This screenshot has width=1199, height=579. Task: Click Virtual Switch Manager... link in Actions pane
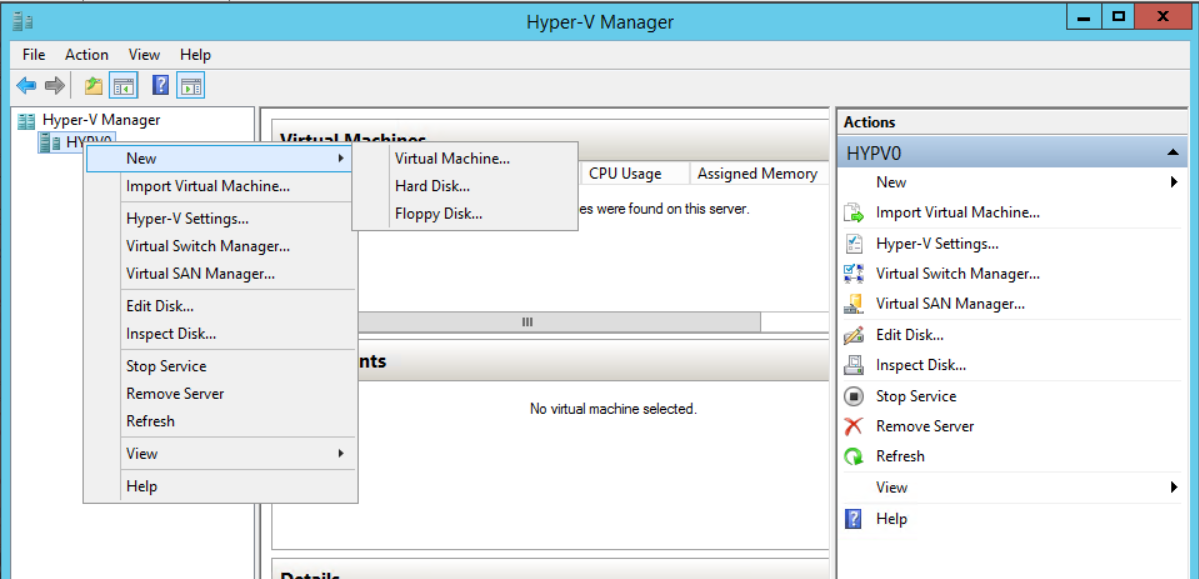pos(957,273)
